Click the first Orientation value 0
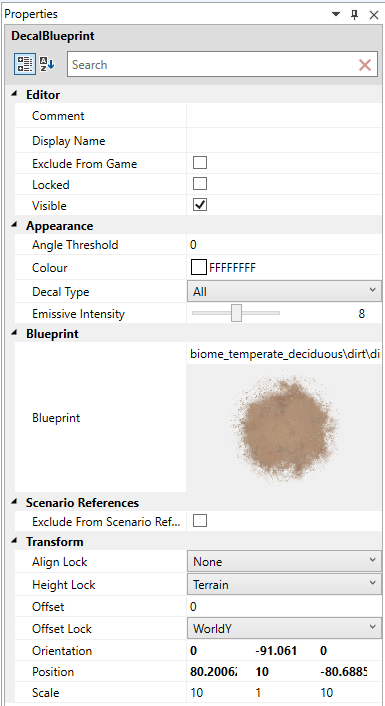385x706 pixels. [194, 651]
